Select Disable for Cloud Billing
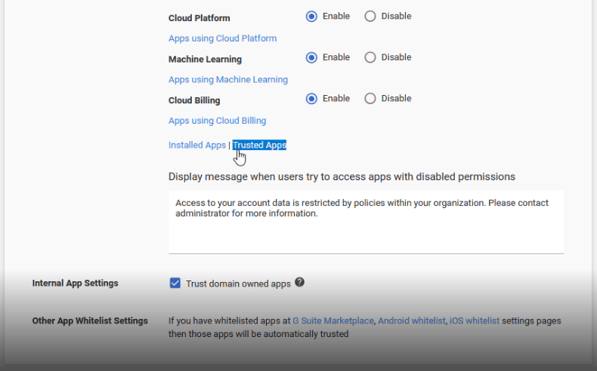This screenshot has height=371, width=597. click(x=370, y=99)
